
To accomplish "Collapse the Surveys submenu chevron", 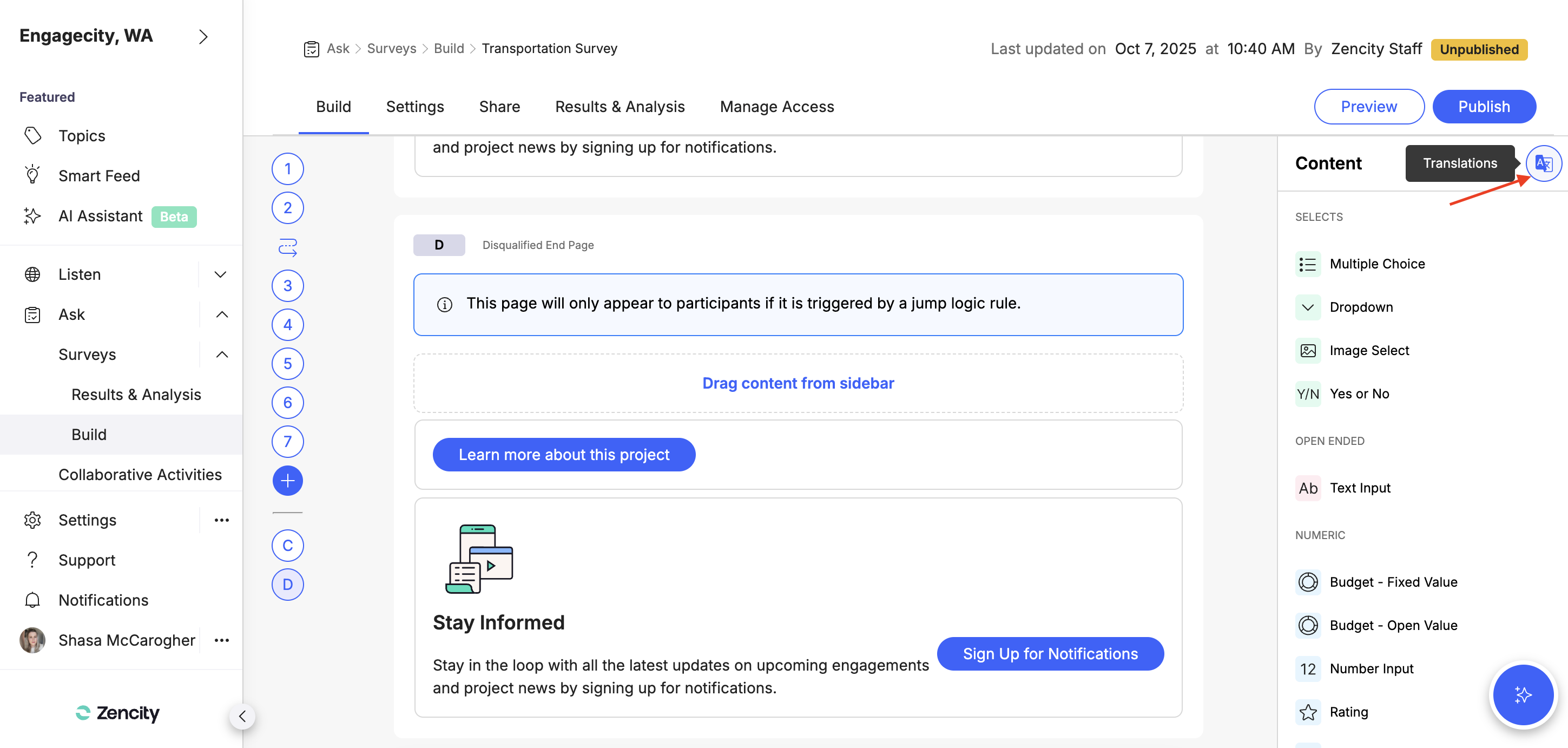I will (x=222, y=355).
